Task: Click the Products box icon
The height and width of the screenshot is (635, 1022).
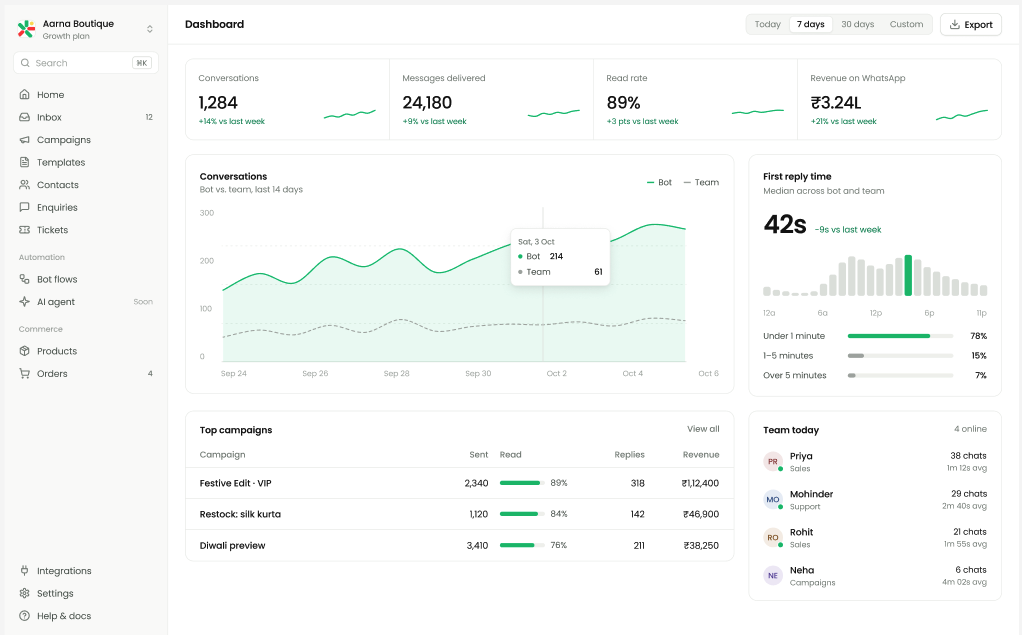Action: pyautogui.click(x=24, y=351)
